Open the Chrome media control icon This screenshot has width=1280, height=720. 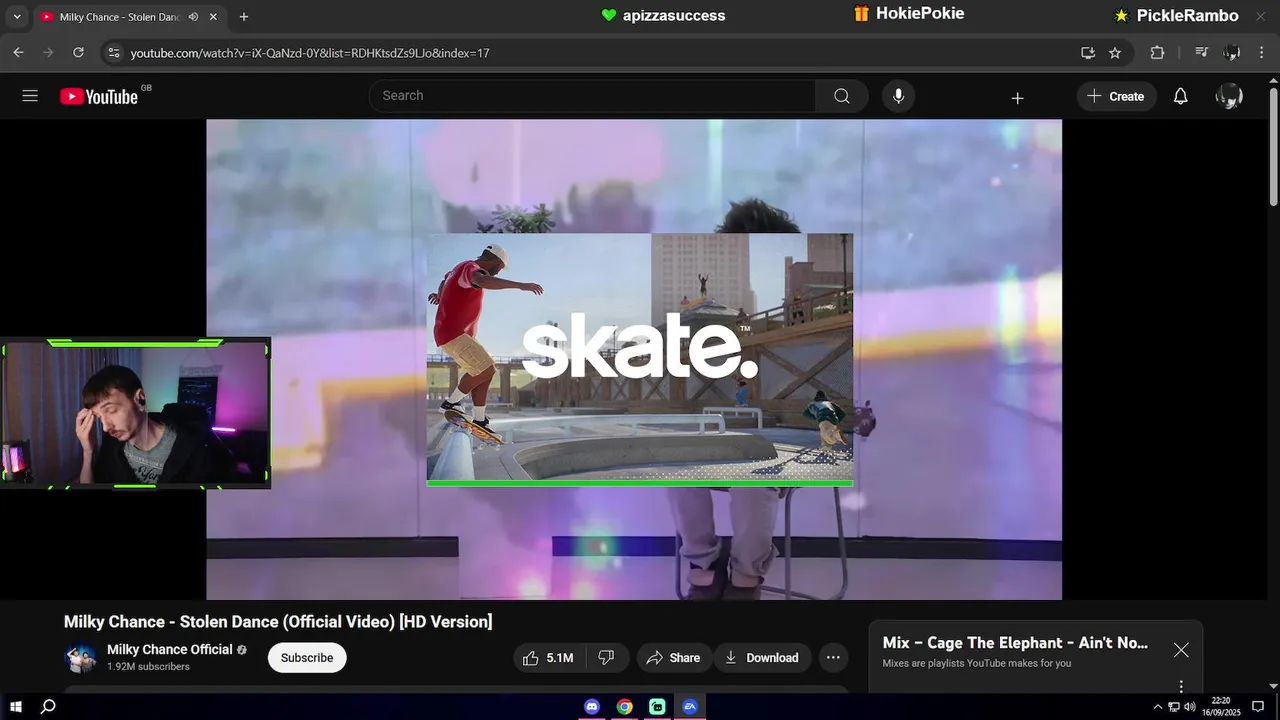1202,53
